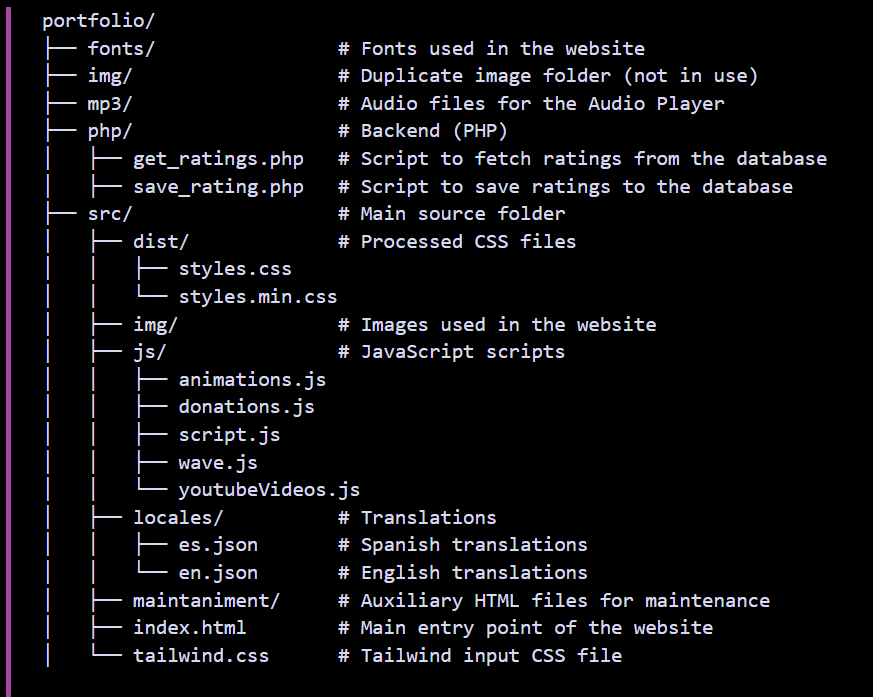
Task: Click the locales/ translations folder
Action: coord(178,518)
